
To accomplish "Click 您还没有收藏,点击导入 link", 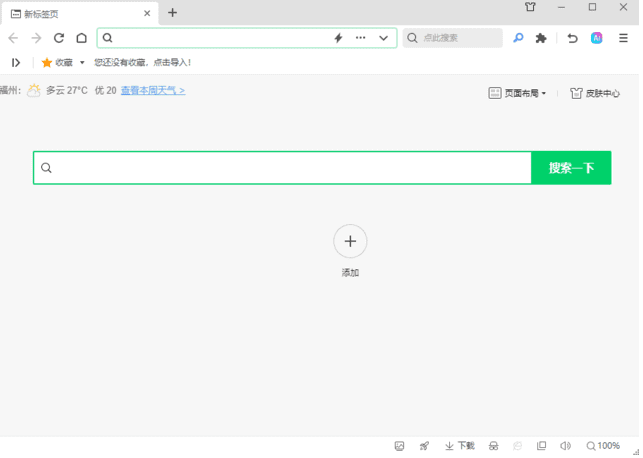I will [x=142, y=63].
